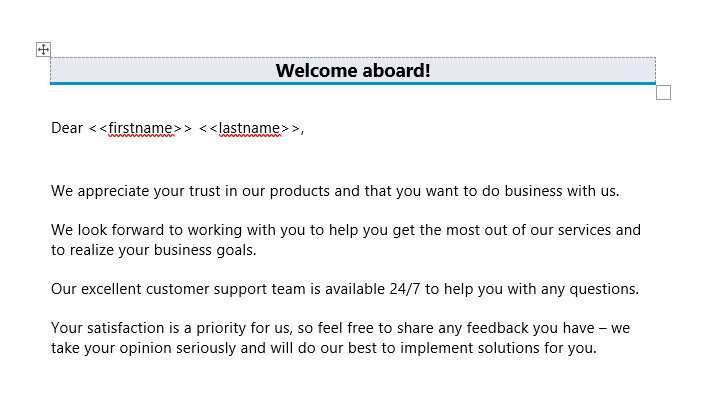Click the word Dear in the greeting

(x=67, y=128)
